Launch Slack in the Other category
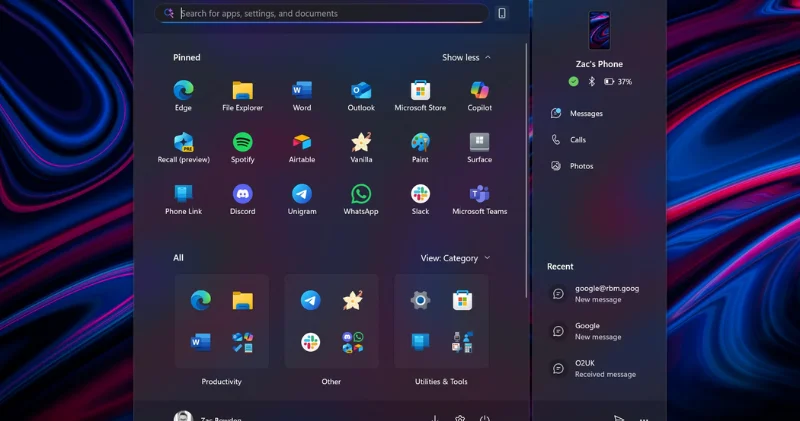 click(310, 342)
